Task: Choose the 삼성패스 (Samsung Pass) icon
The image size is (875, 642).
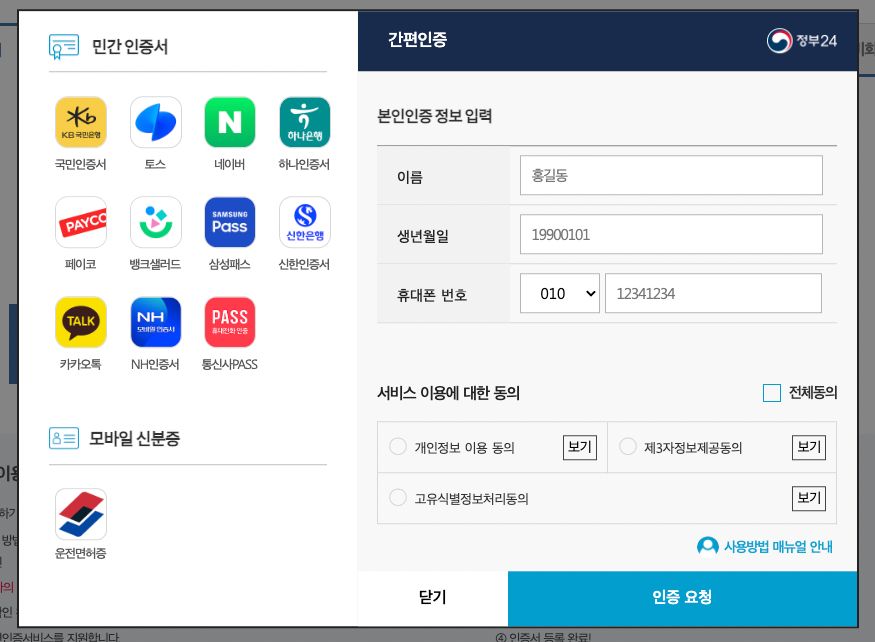Action: pos(230,222)
